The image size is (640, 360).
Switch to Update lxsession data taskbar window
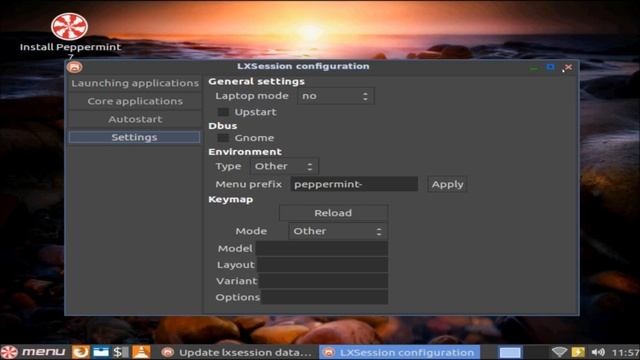pyautogui.click(x=237, y=352)
